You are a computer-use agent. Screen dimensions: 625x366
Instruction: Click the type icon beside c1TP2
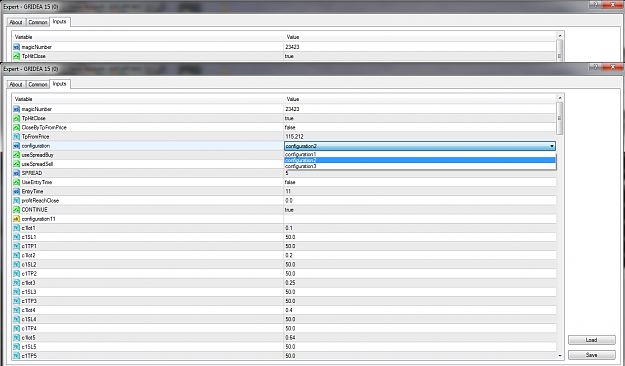click(16, 274)
